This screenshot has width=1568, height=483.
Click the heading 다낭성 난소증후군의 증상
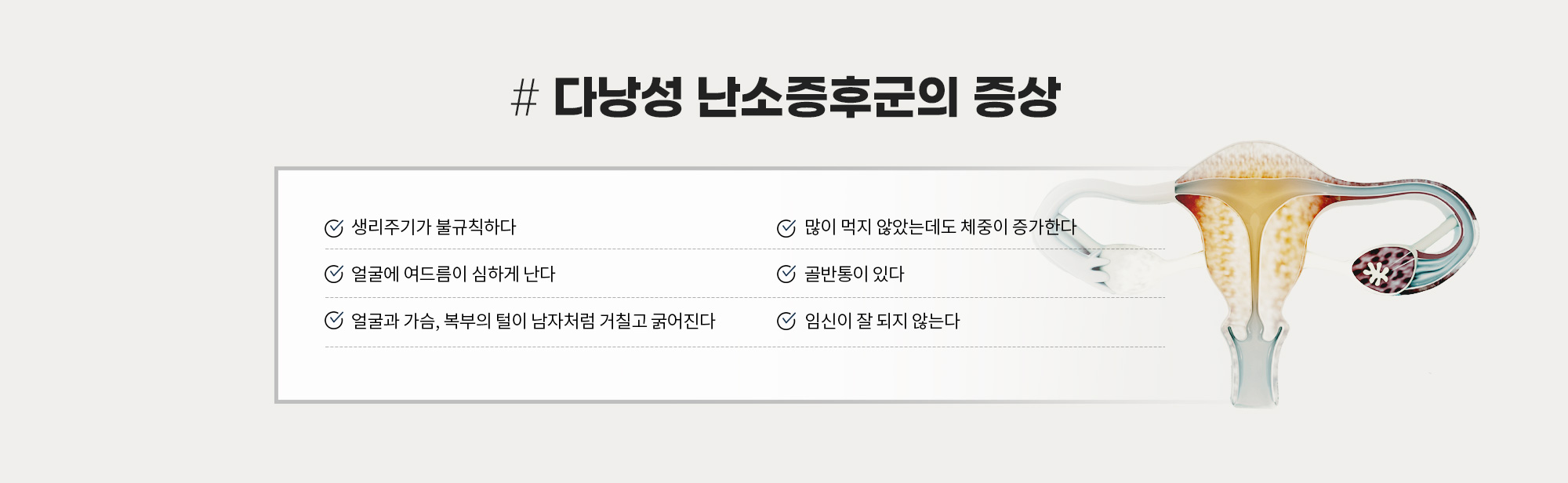pos(807,99)
